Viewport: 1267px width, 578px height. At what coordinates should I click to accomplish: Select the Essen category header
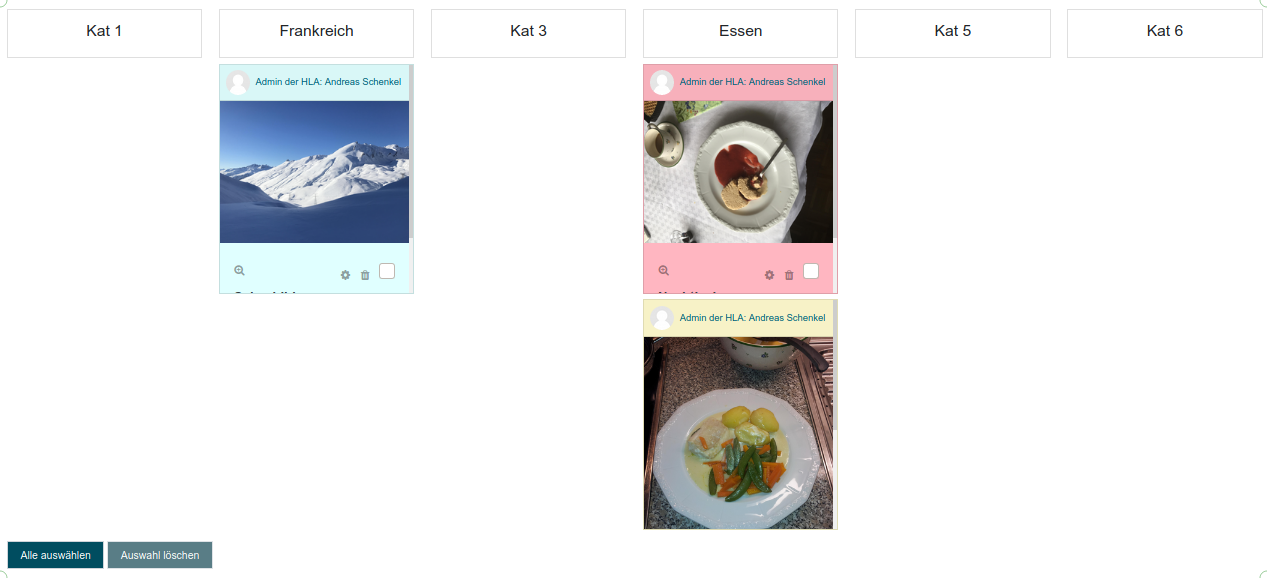(x=740, y=33)
